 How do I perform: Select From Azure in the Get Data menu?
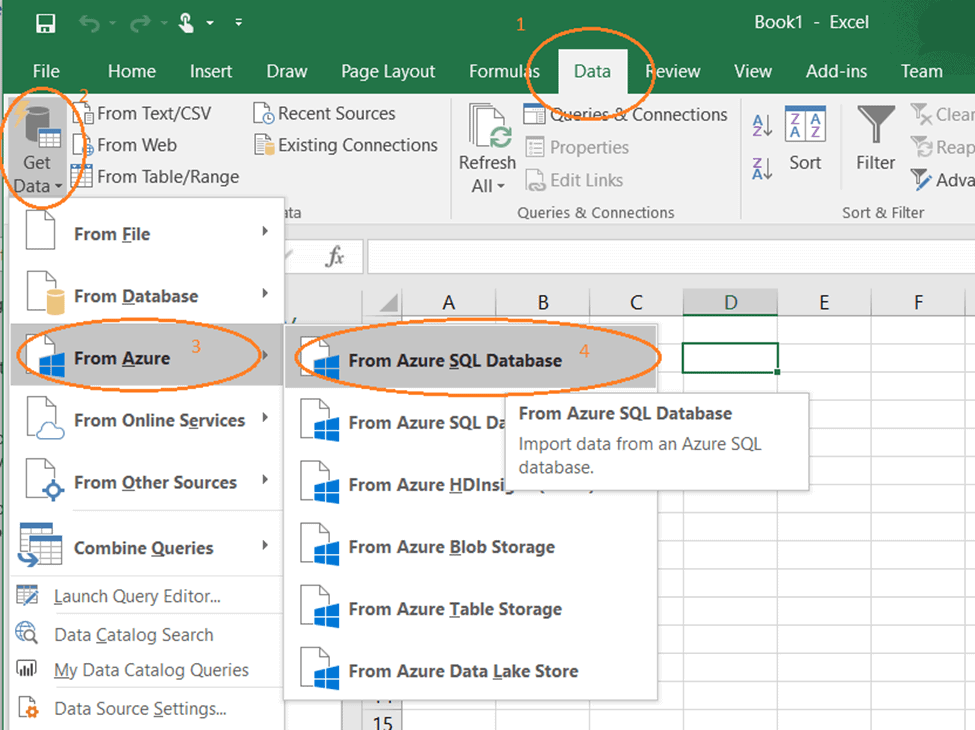click(147, 356)
